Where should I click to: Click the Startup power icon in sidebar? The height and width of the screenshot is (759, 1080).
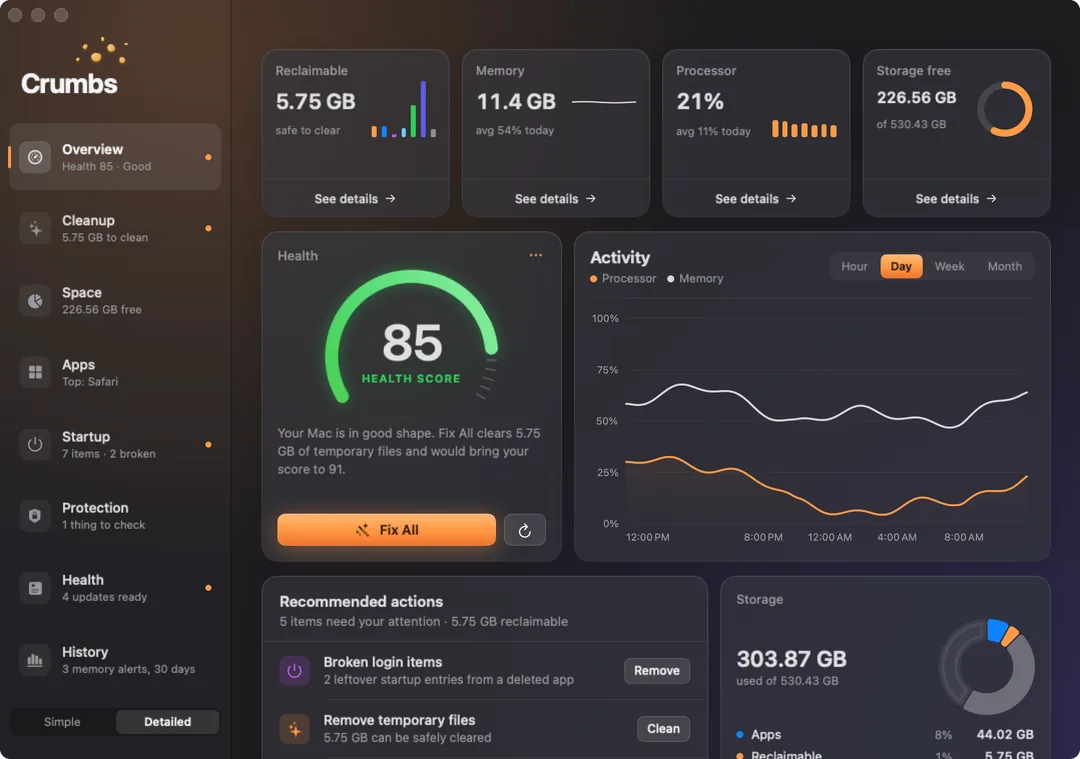click(x=35, y=444)
